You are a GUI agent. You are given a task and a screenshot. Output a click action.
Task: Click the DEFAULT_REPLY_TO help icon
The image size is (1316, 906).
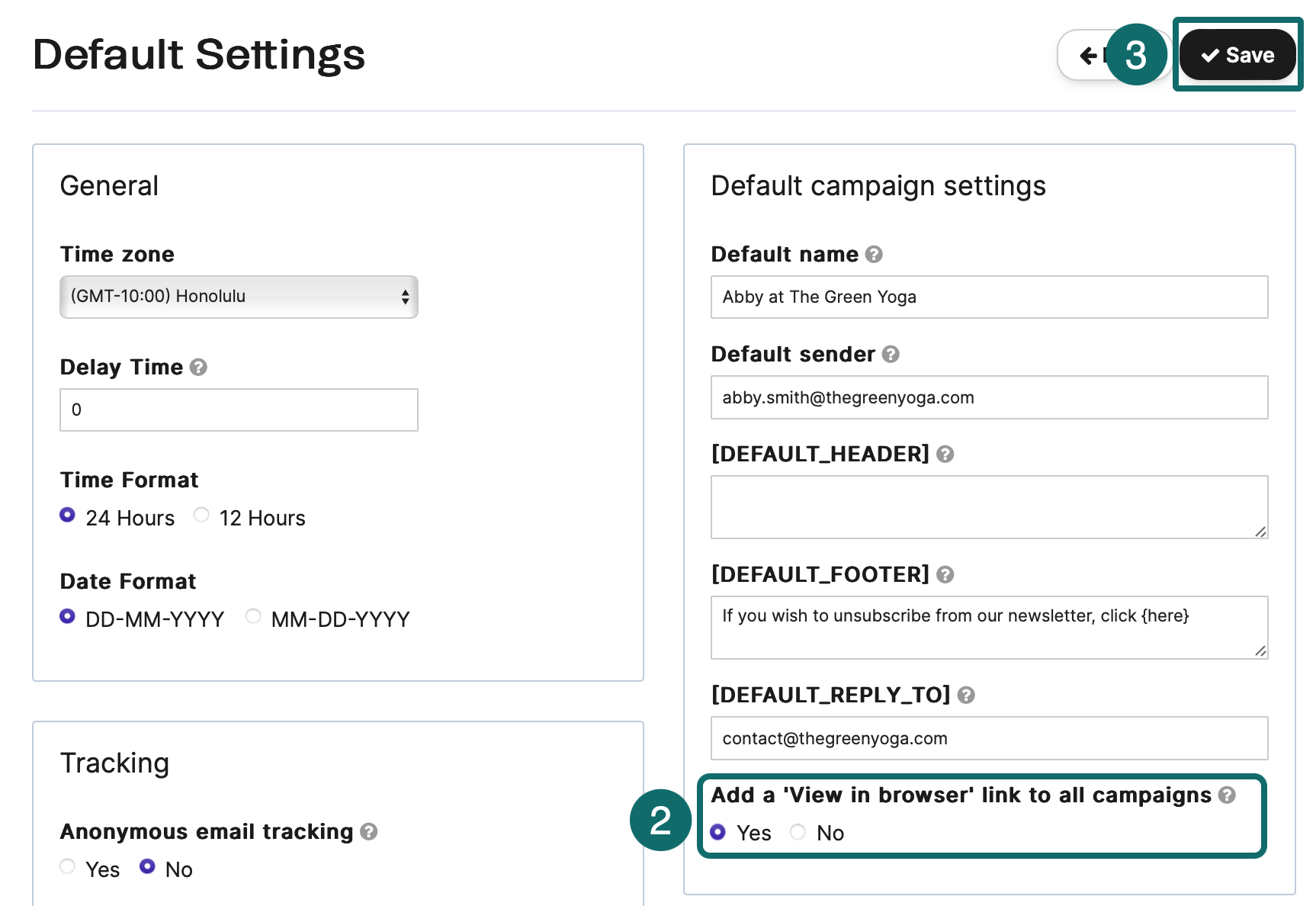click(x=966, y=695)
